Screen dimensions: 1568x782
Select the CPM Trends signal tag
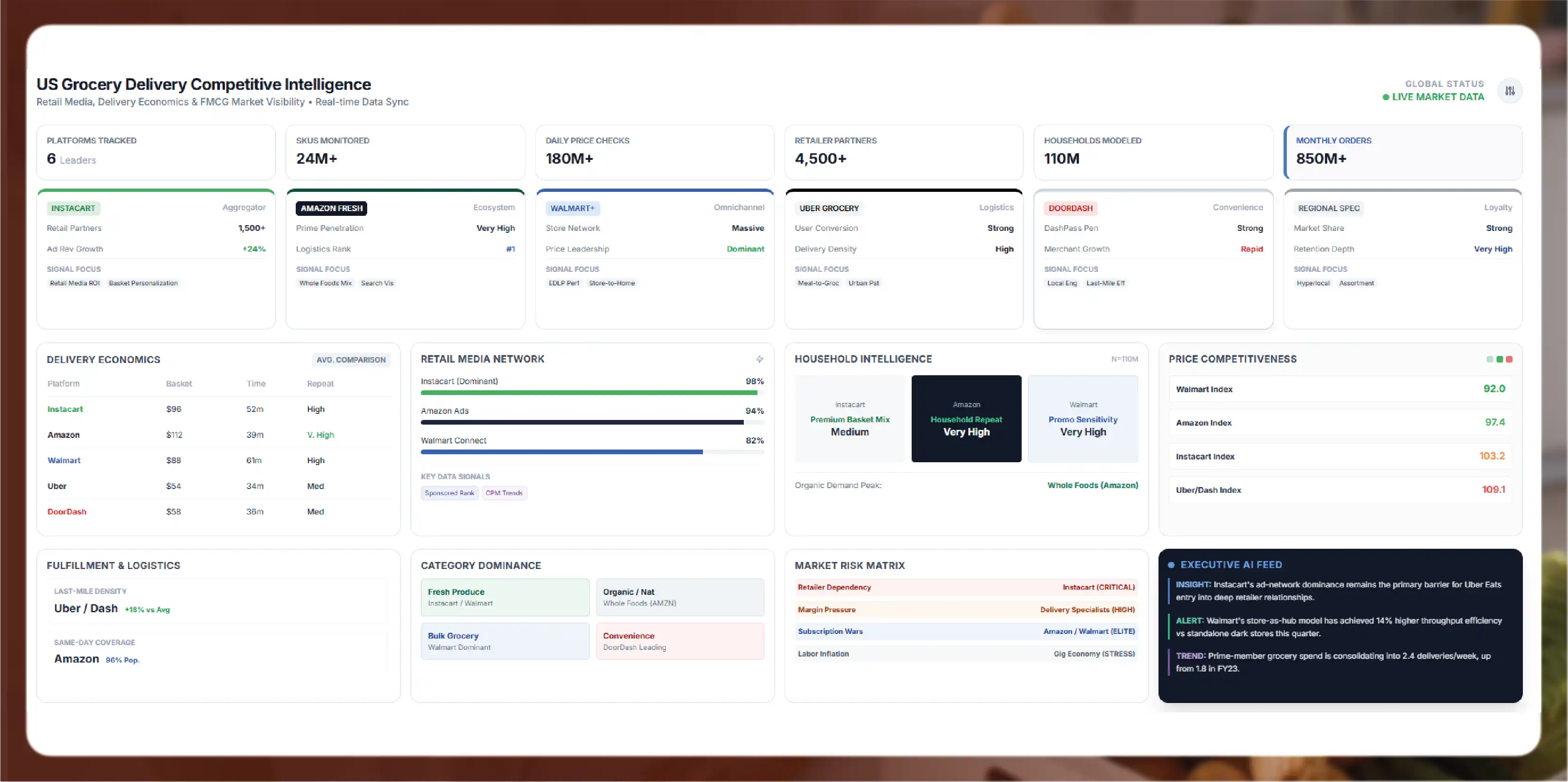[504, 493]
